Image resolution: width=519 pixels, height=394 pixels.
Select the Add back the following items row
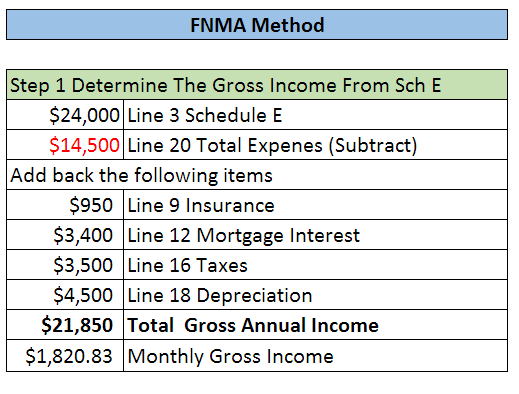pyautogui.click(x=257, y=175)
